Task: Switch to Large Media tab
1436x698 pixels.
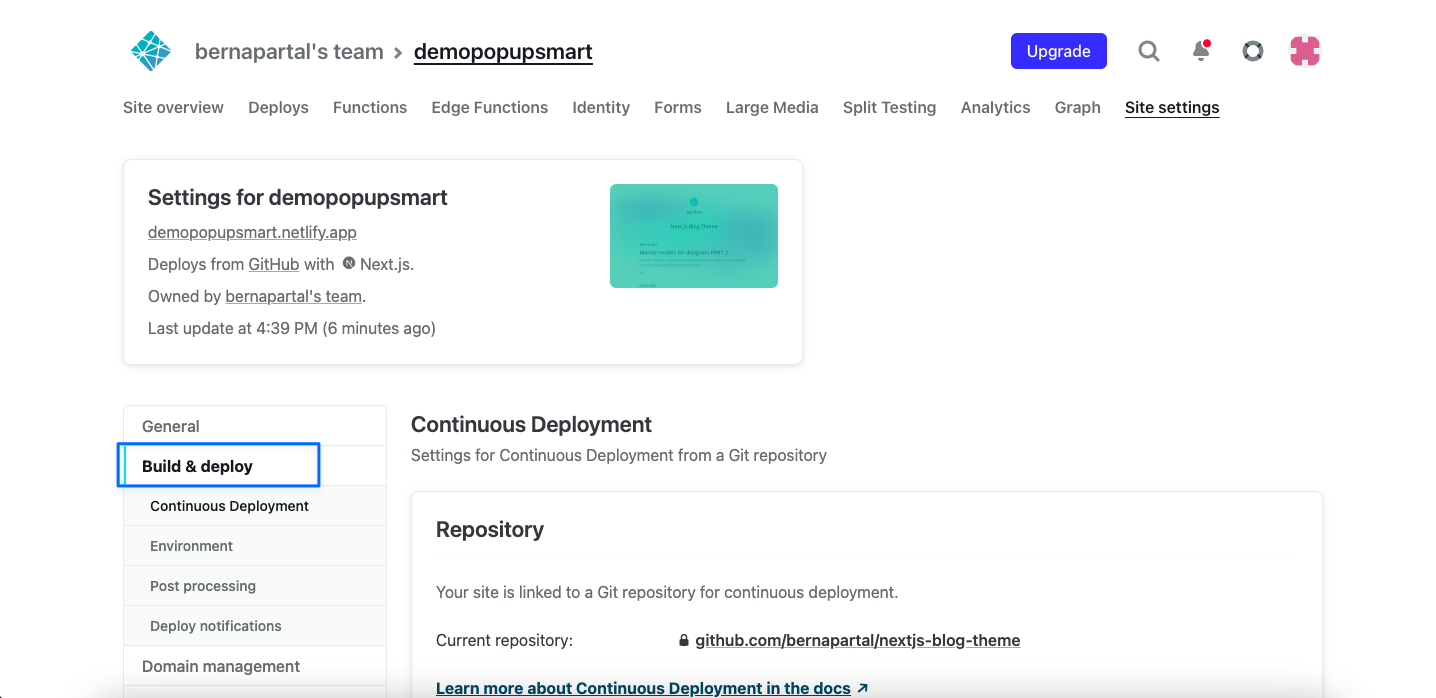Action: (772, 107)
